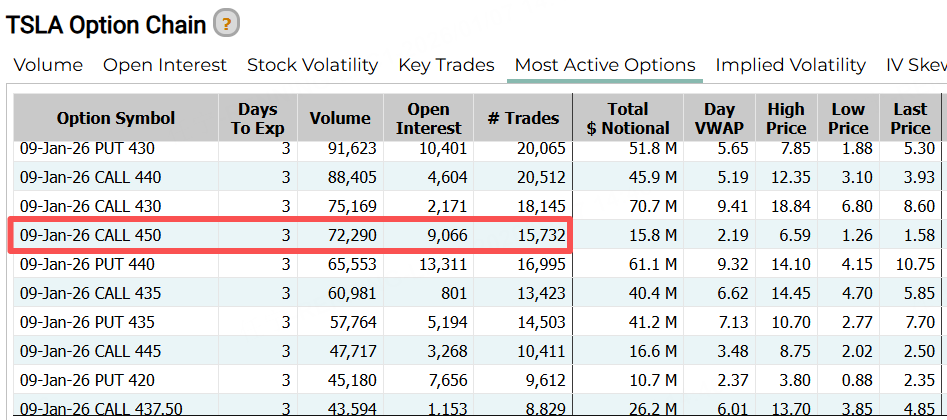This screenshot has height=420, width=947.
Task: Select the 09-Jan-26 CALL 450 row
Action: coord(90,236)
